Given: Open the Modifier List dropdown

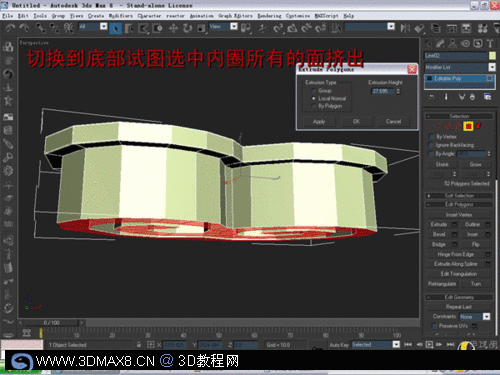Looking at the screenshot, I should (x=492, y=67).
